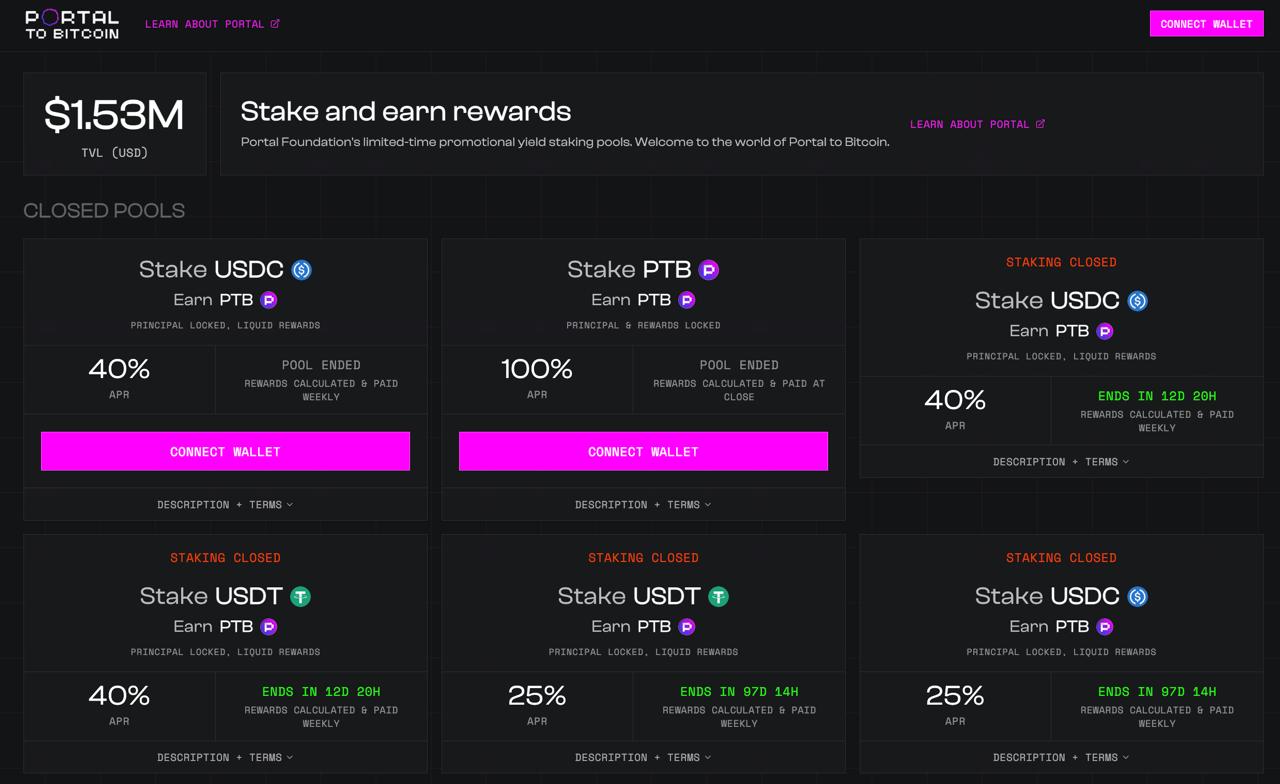Screen dimensions: 1280x784
Task: Expand Description + Terms of the top-right USDC pool
Action: coord(1061,462)
